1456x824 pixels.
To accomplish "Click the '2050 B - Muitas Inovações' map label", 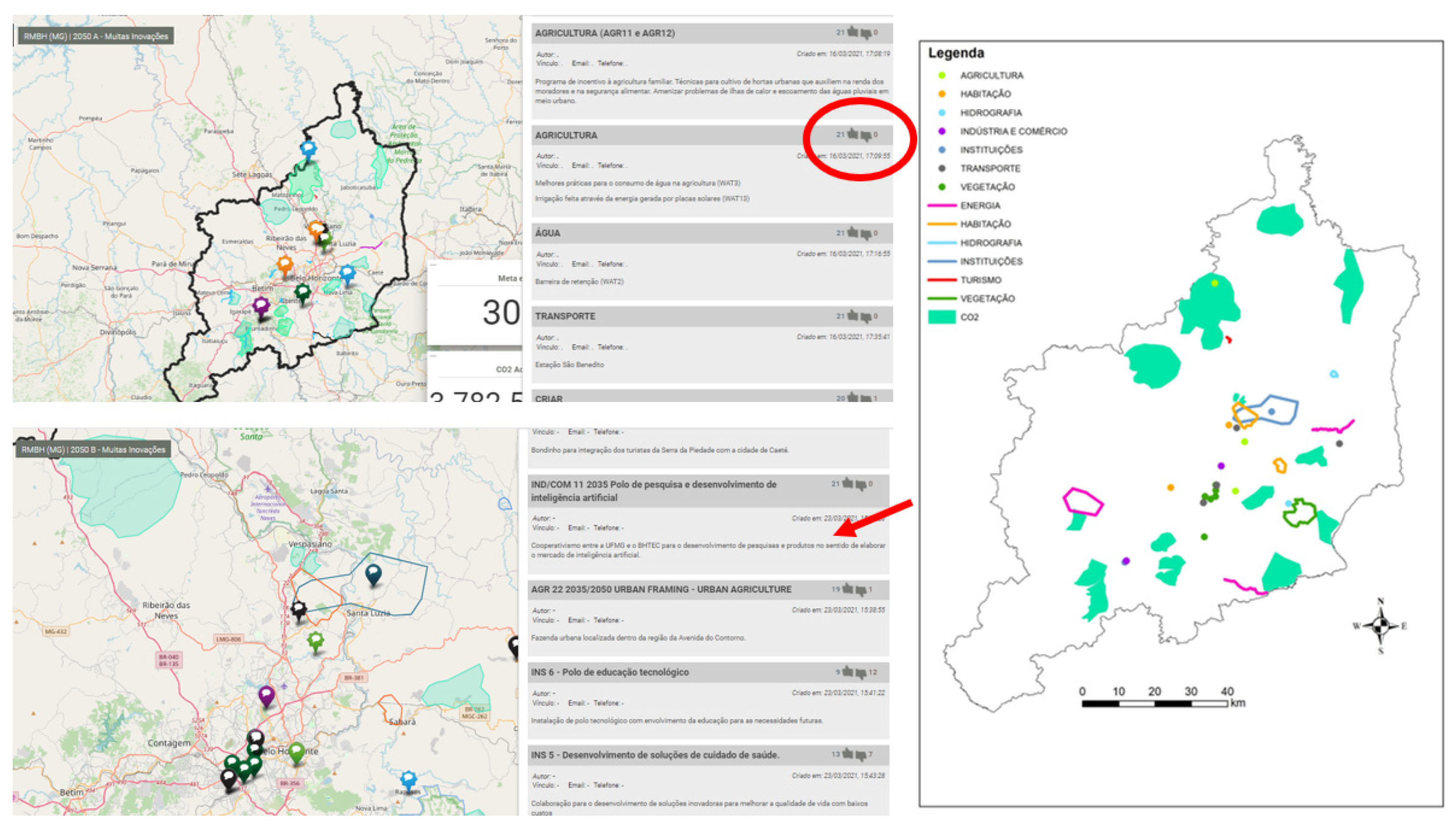I will coord(93,449).
